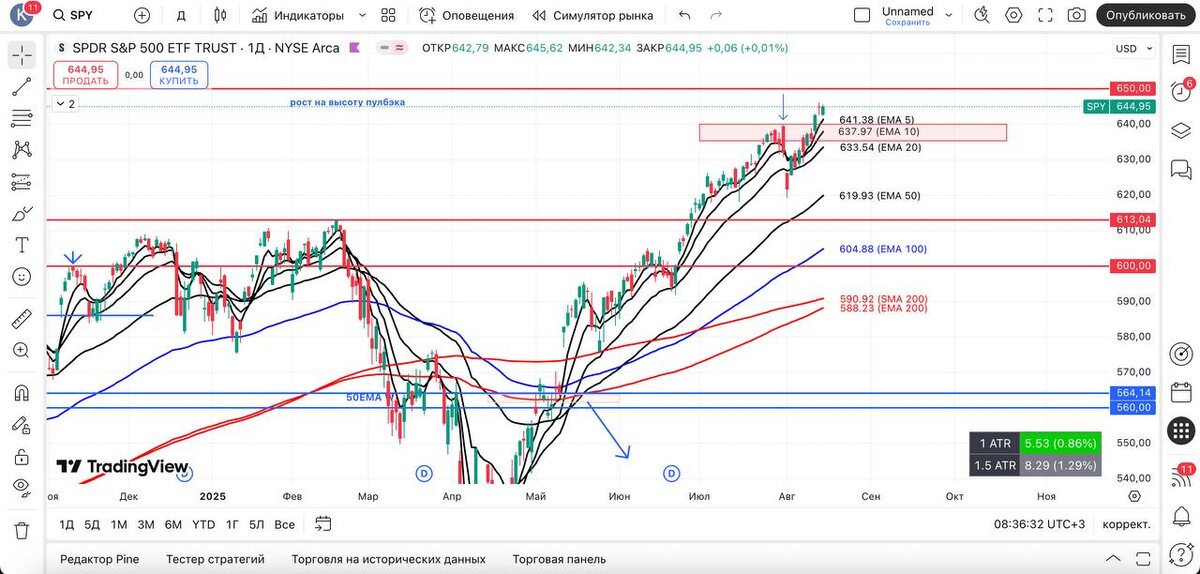Expand favorite indicators dropdown arrow
The height and width of the screenshot is (574, 1200).
[362, 15]
